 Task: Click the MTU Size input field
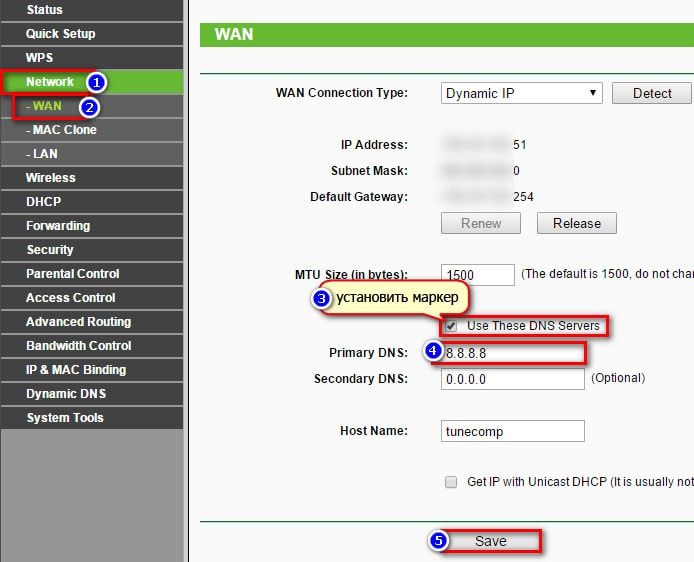click(x=477, y=274)
